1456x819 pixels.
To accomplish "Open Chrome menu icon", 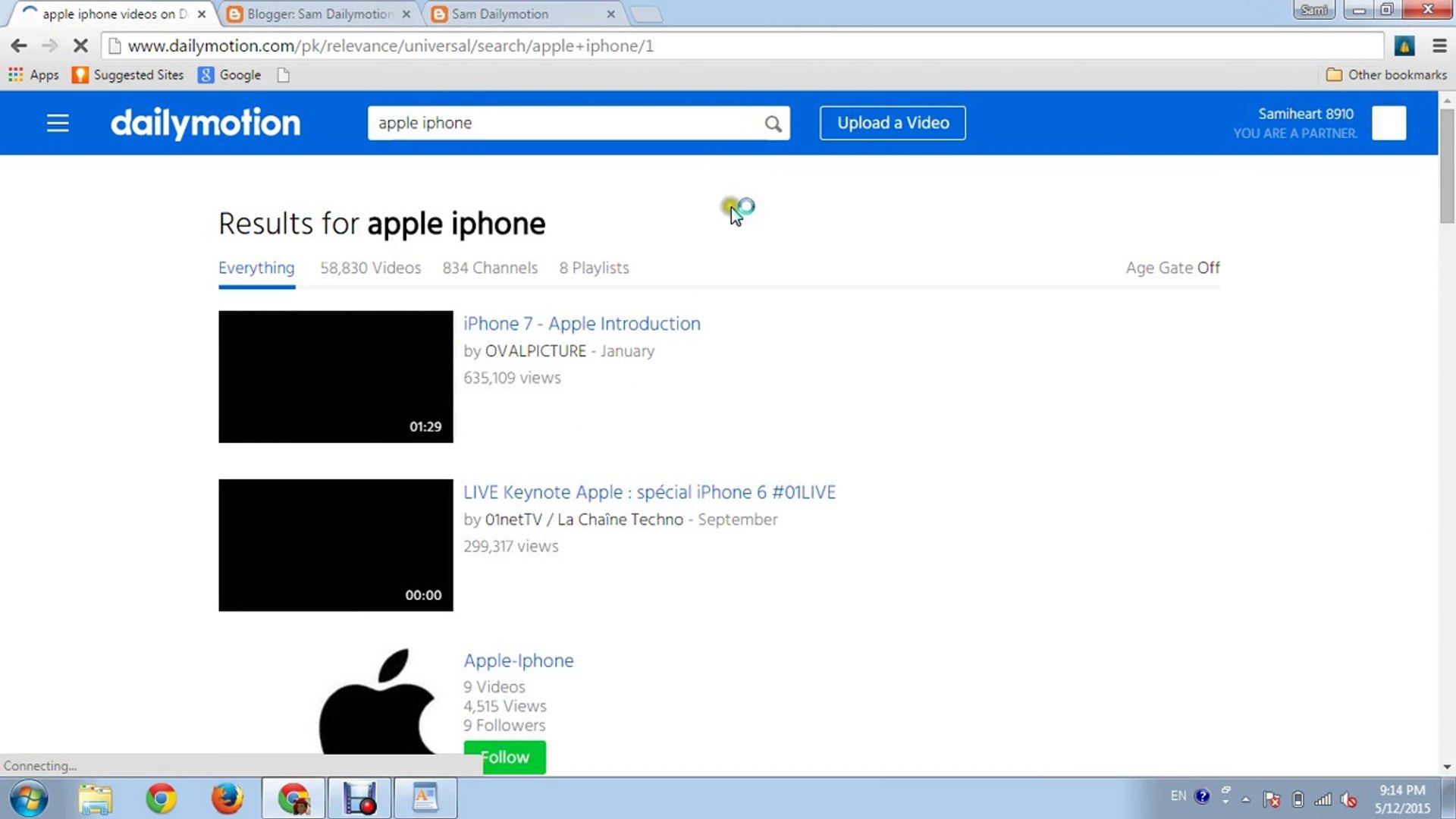I will coord(1439,45).
